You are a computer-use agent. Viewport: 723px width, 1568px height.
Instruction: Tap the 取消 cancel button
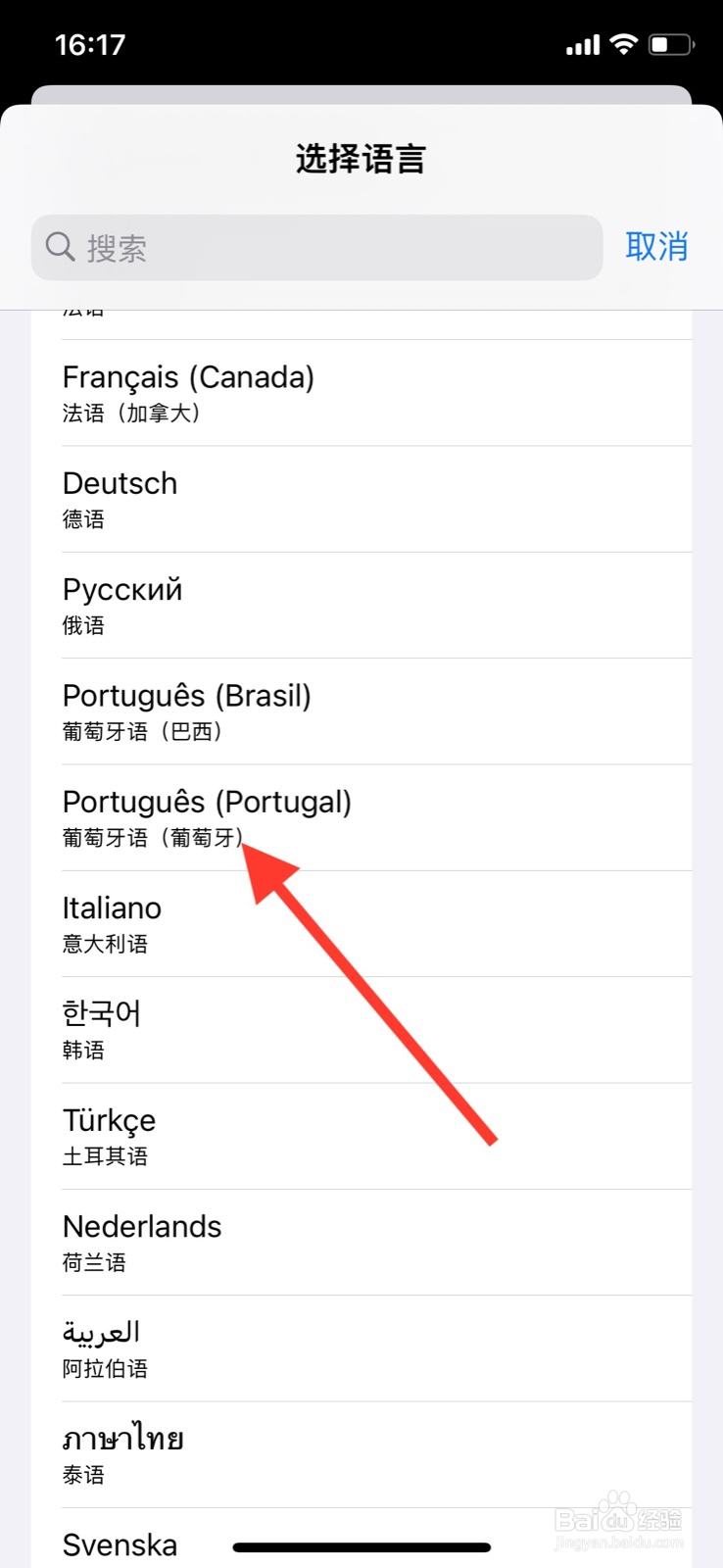(x=656, y=246)
